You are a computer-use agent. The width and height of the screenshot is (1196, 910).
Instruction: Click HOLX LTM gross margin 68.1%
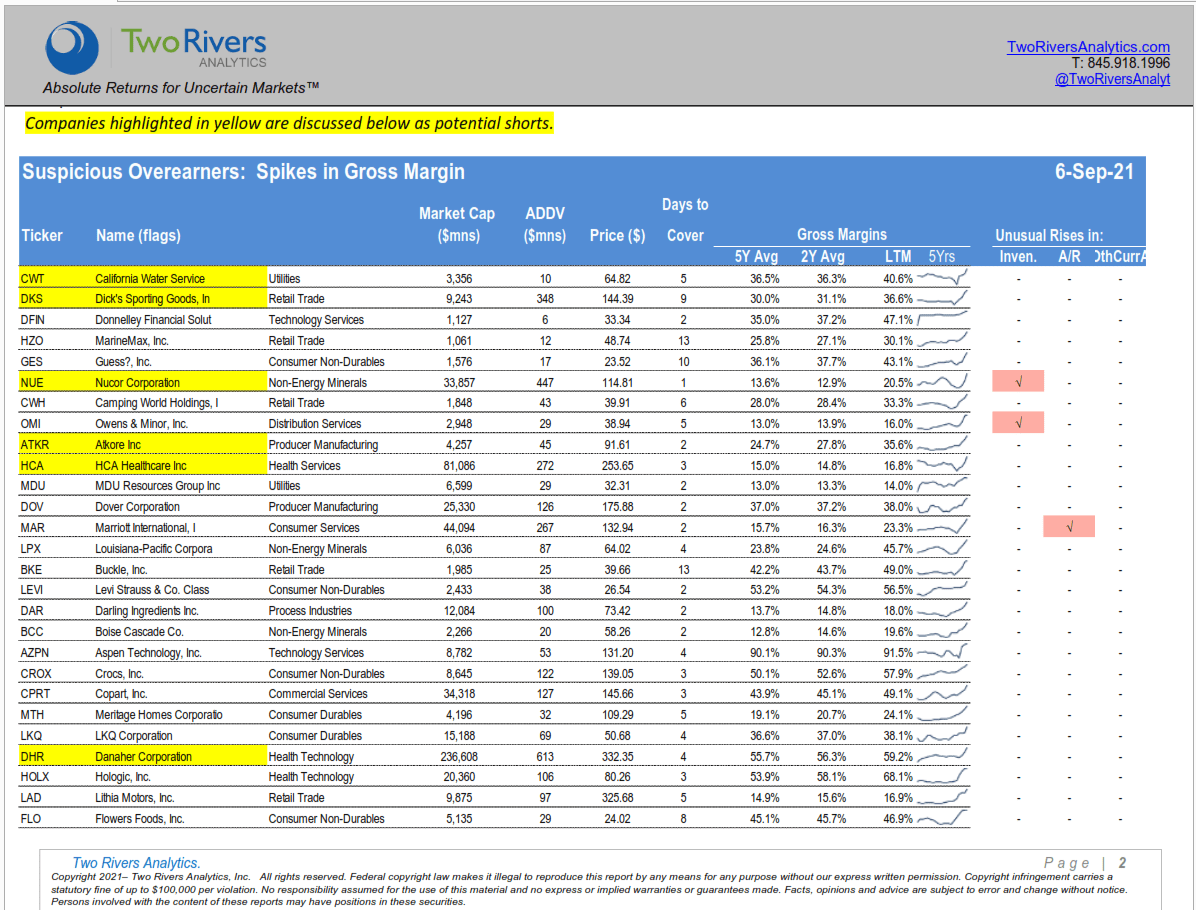click(x=898, y=777)
